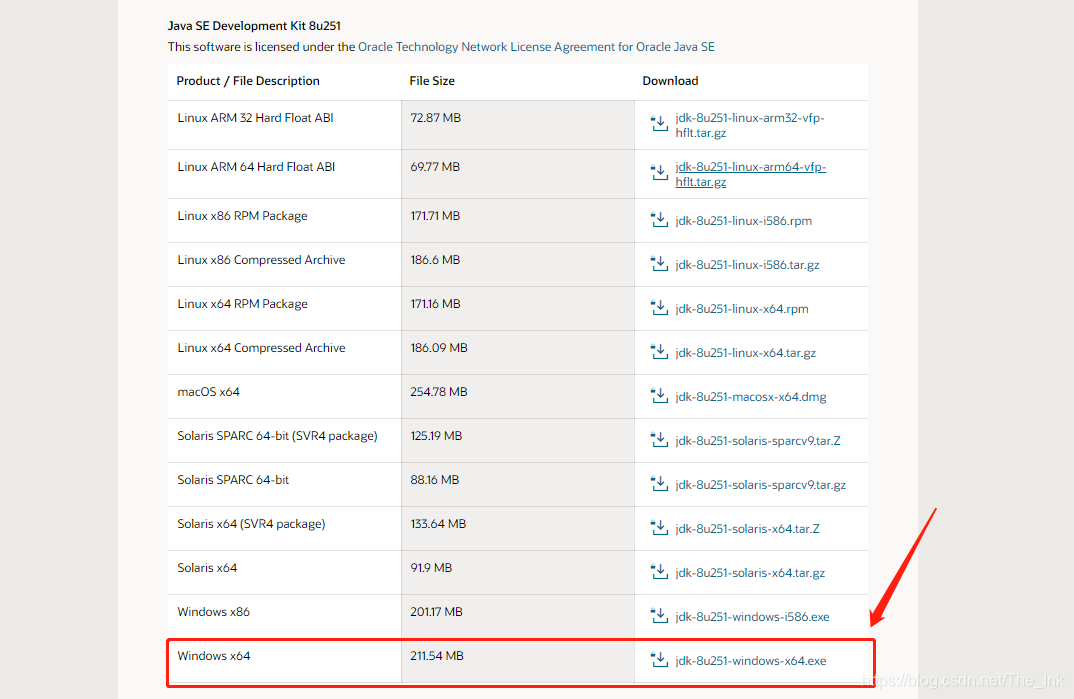Click the 91.9 MB file size
This screenshot has width=1074, height=699.
pyautogui.click(x=432, y=568)
